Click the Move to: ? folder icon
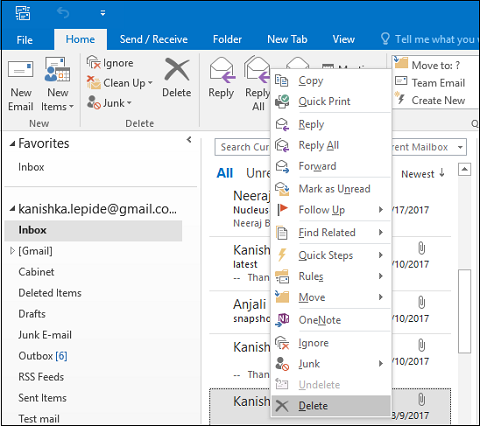Image resolution: width=480 pixels, height=426 pixels. tap(401, 63)
